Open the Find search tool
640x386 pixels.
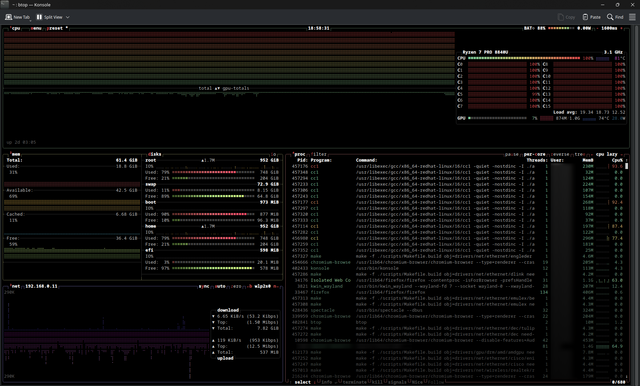tap(615, 17)
